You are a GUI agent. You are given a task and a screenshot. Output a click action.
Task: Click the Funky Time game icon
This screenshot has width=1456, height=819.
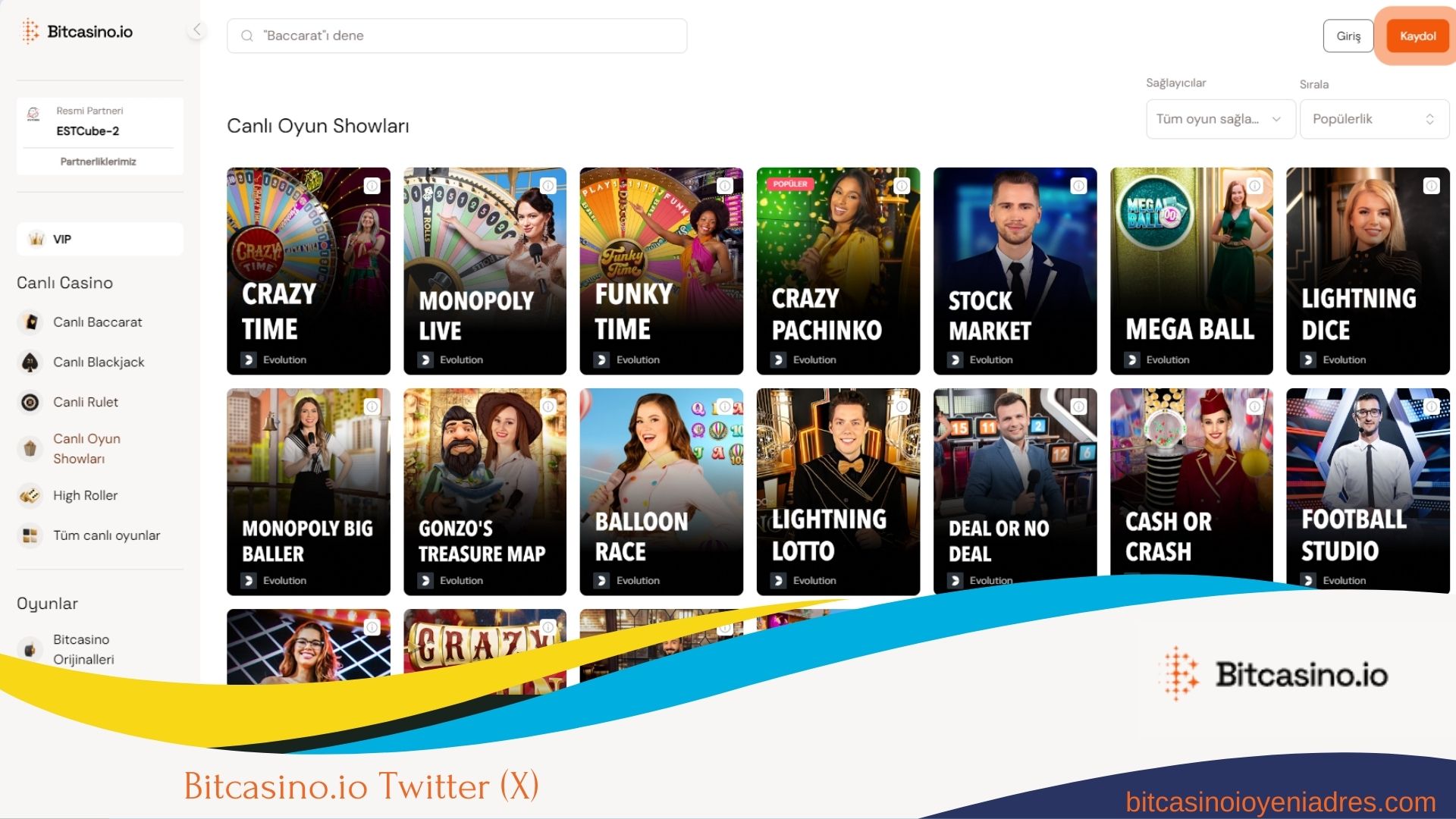pyautogui.click(x=661, y=270)
